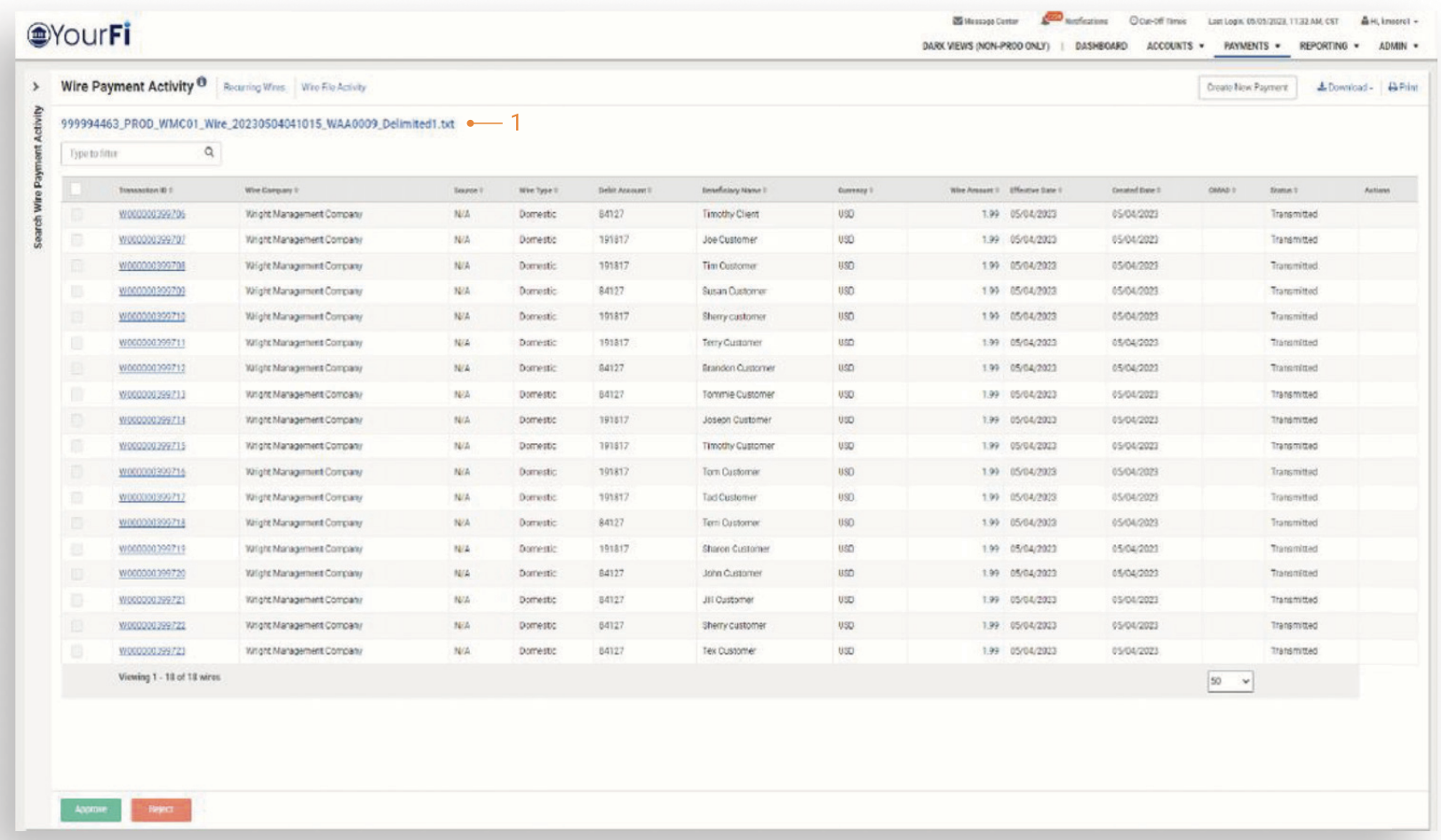Click the green Approve button
Screen dimensions: 1441x840
91,809
